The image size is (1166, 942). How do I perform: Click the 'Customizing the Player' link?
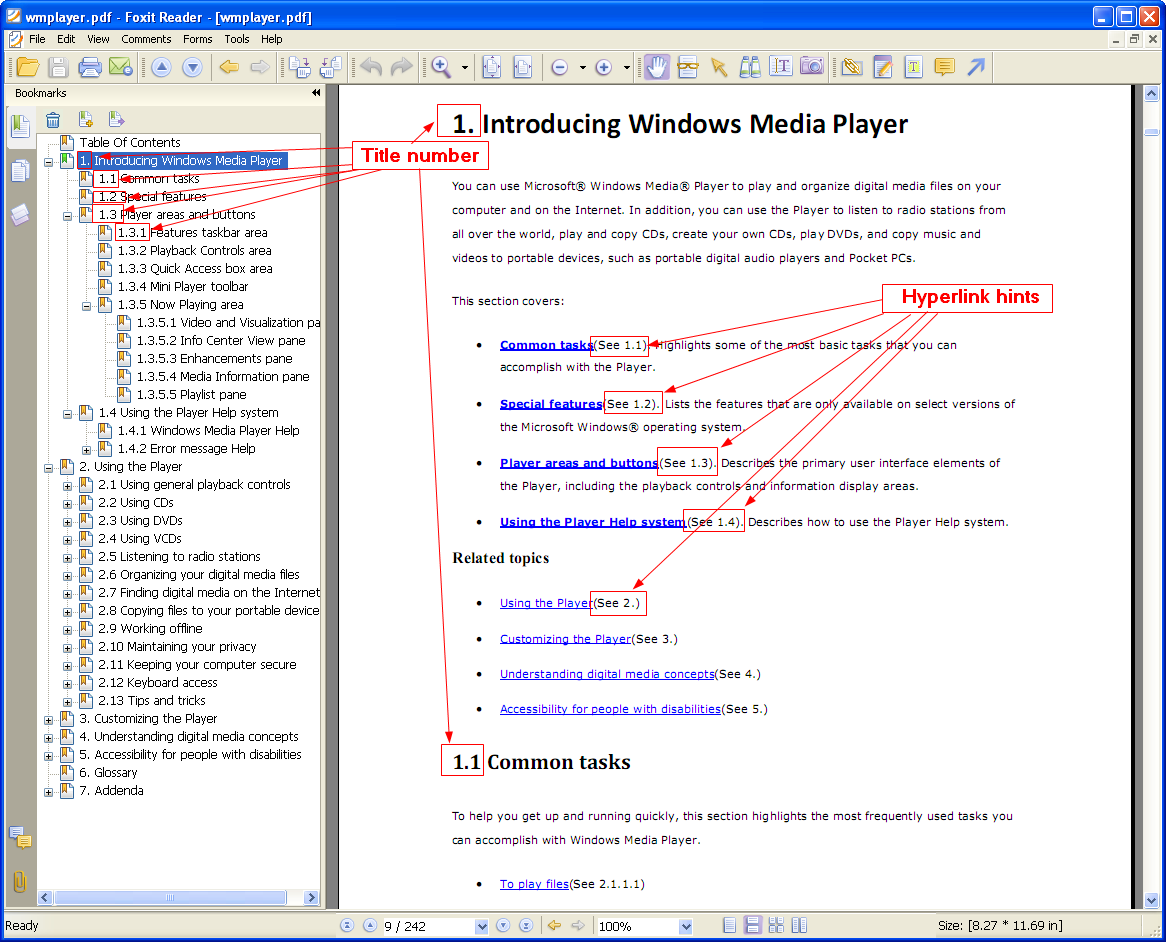[565, 639]
